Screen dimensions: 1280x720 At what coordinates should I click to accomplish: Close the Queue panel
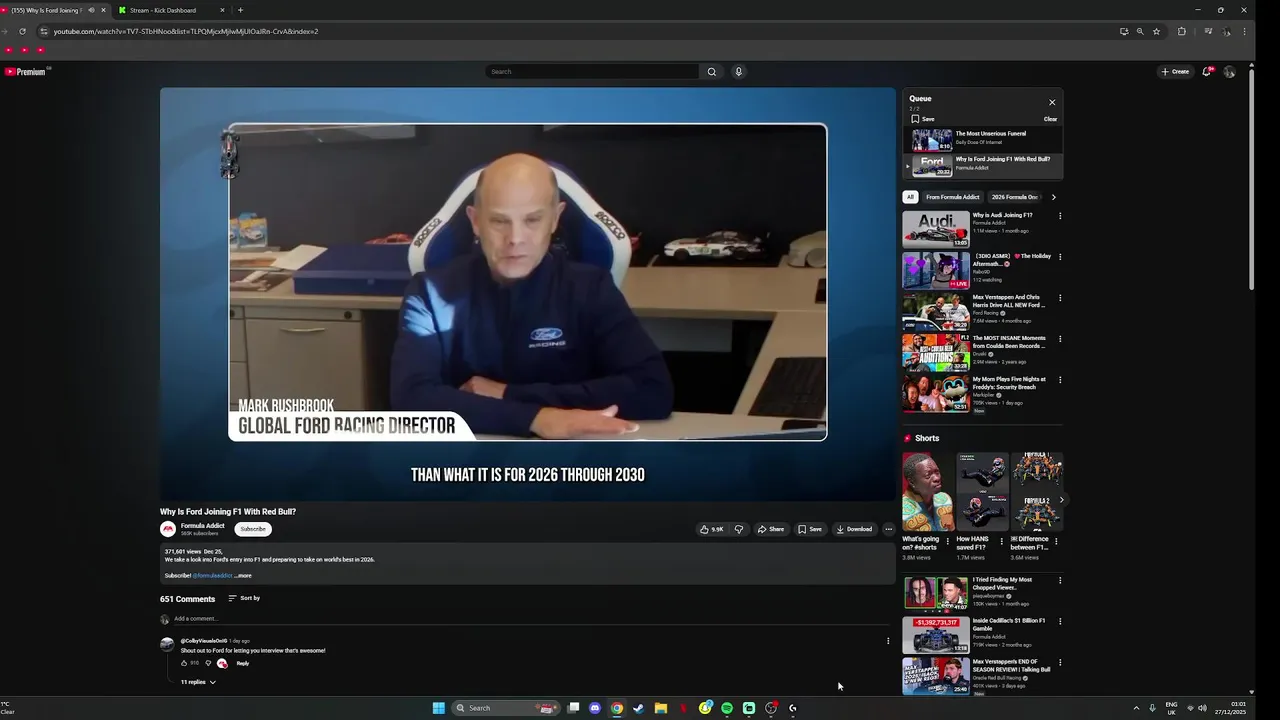1052,102
